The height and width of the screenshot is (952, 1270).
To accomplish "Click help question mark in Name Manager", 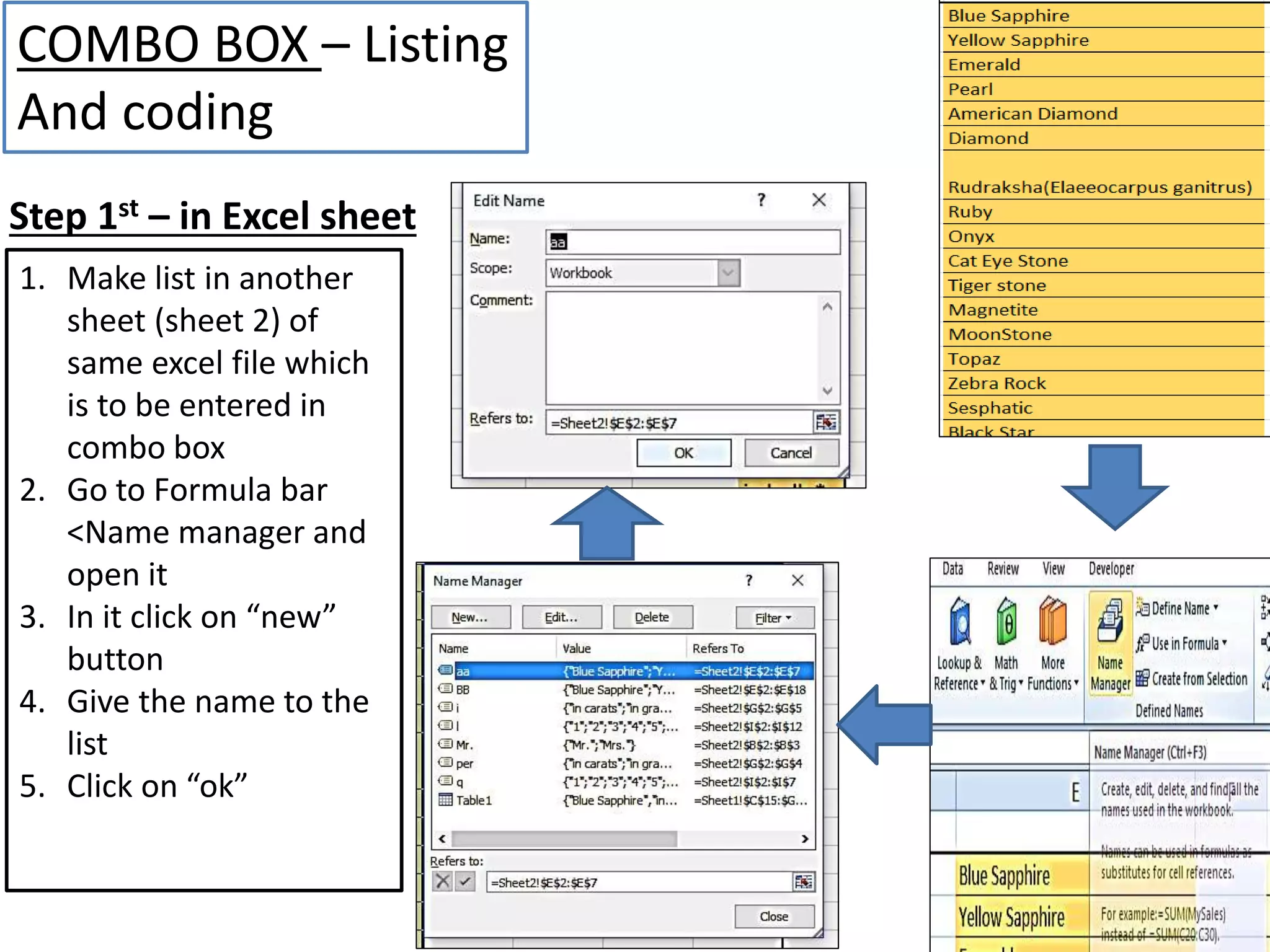I will (x=749, y=580).
